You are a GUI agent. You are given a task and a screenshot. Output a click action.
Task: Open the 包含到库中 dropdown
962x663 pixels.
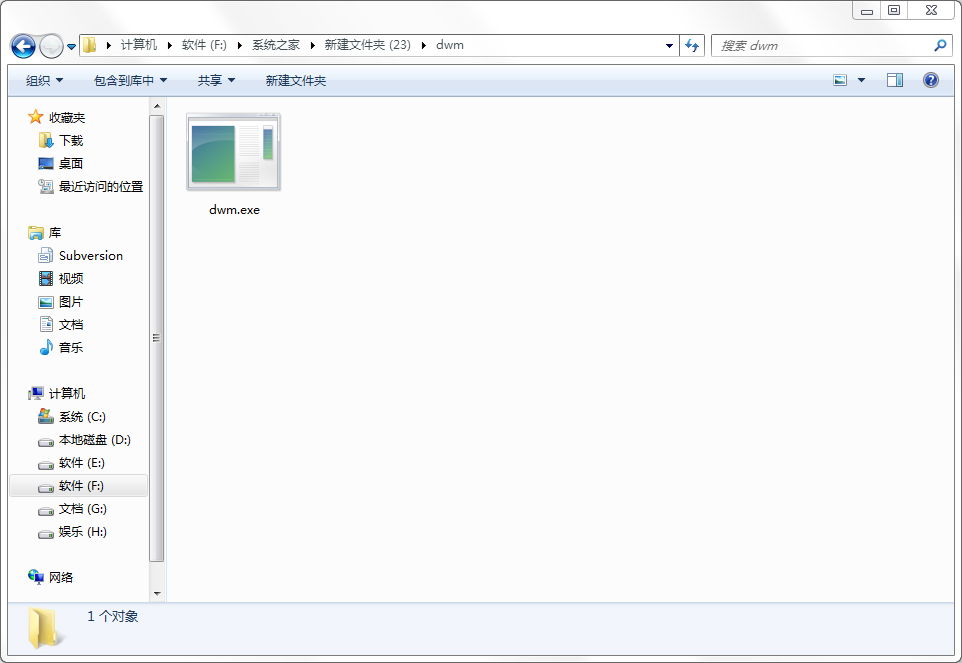[x=130, y=80]
